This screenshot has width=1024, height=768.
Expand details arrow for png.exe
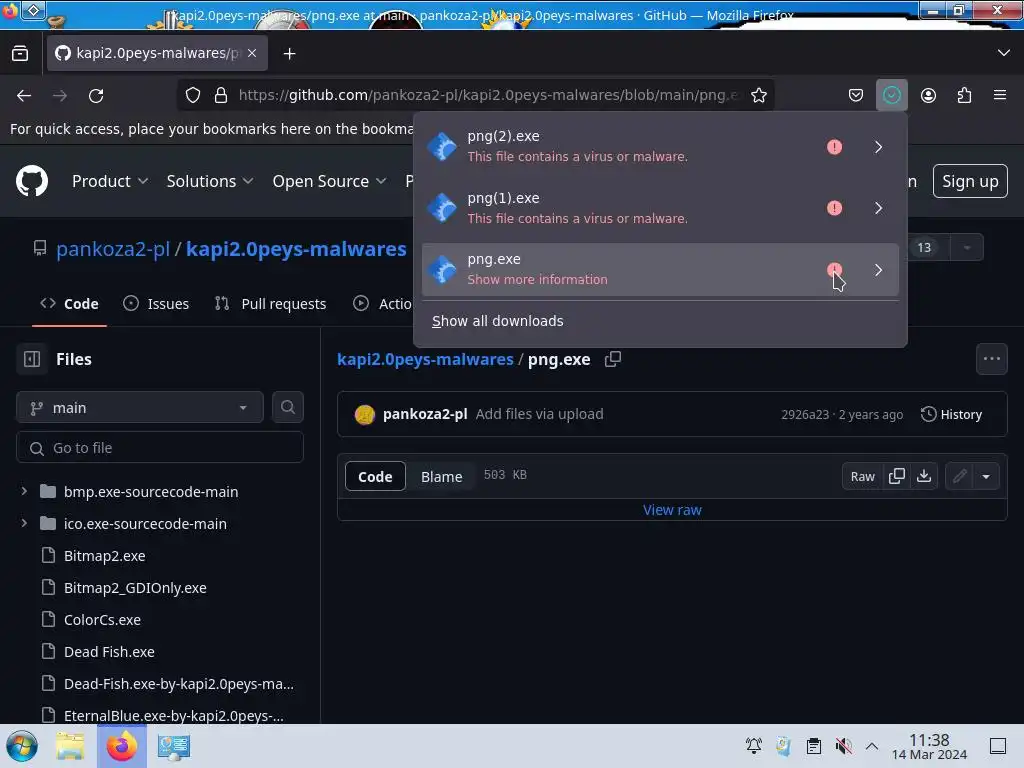pyautogui.click(x=878, y=270)
